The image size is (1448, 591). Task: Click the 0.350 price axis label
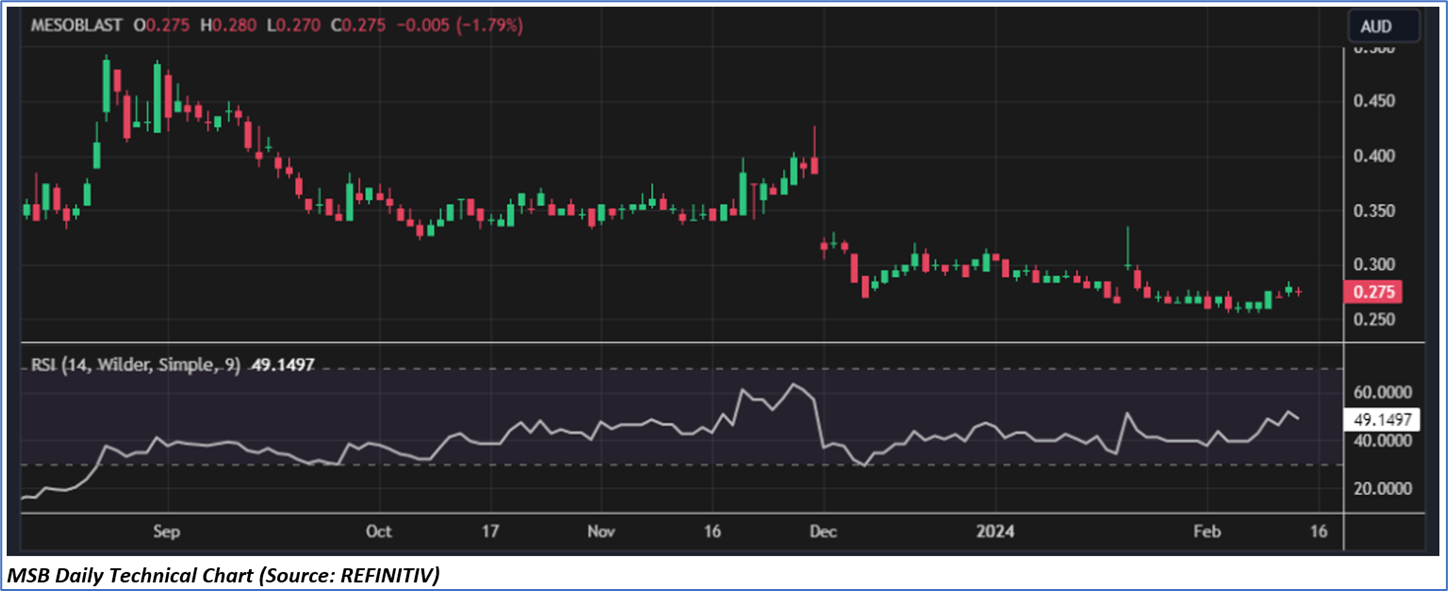click(x=1374, y=211)
